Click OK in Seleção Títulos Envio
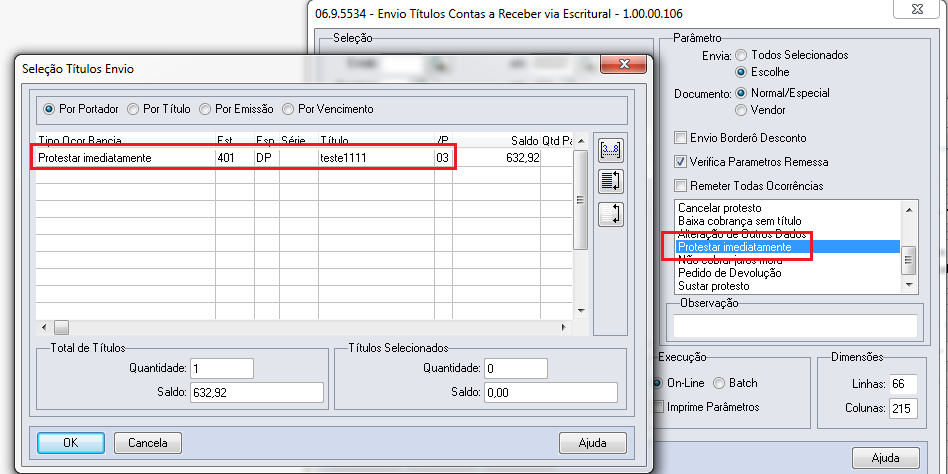 pos(71,443)
